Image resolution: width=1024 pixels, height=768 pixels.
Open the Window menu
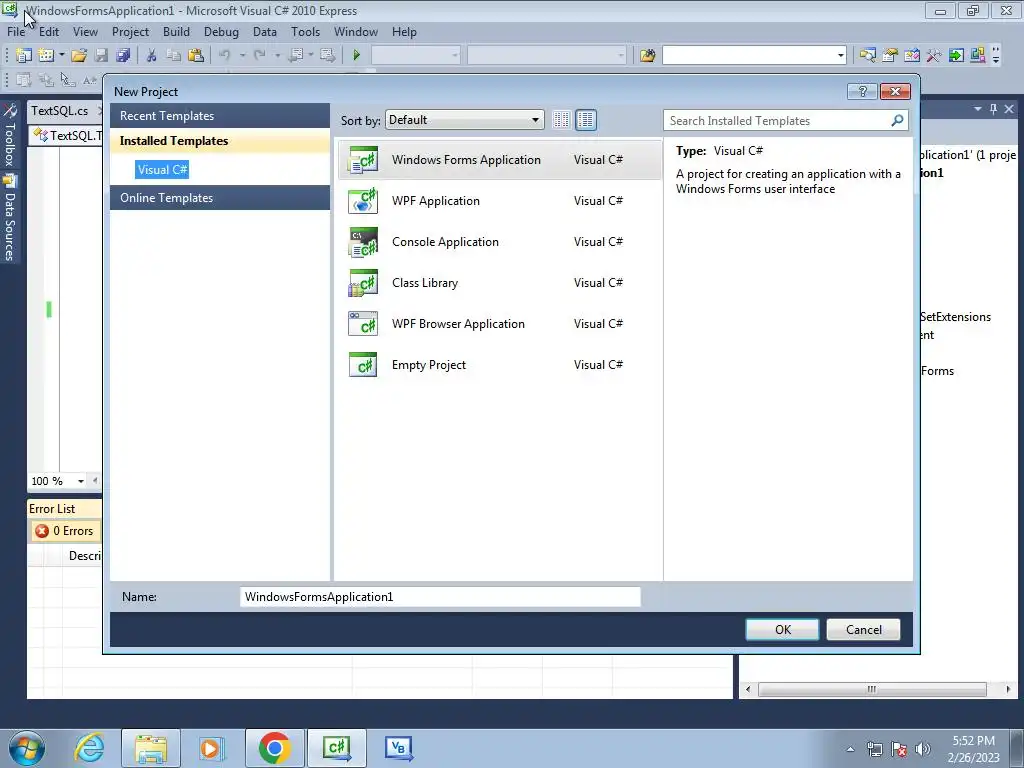tap(356, 32)
